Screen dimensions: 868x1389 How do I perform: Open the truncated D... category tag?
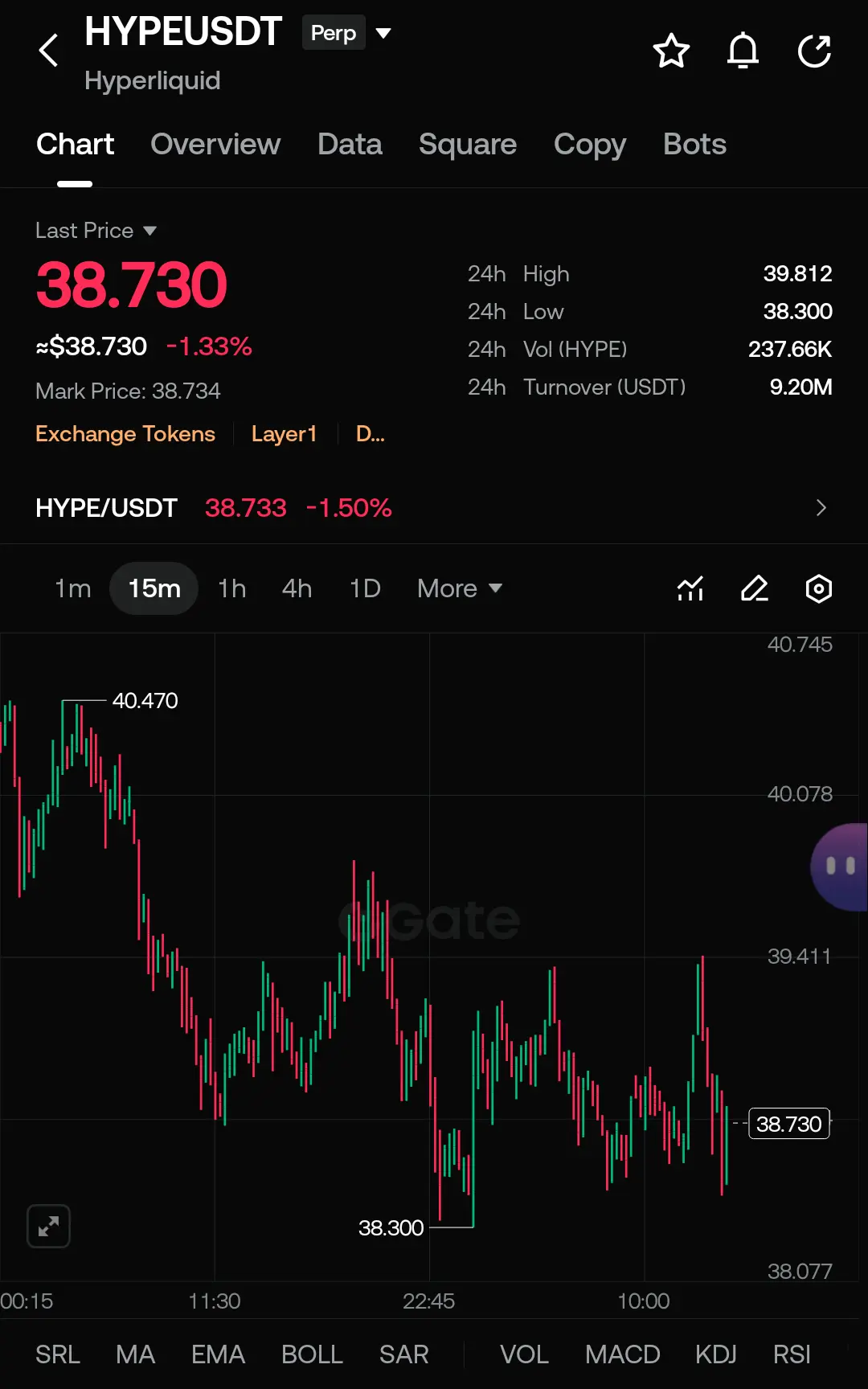click(x=371, y=434)
